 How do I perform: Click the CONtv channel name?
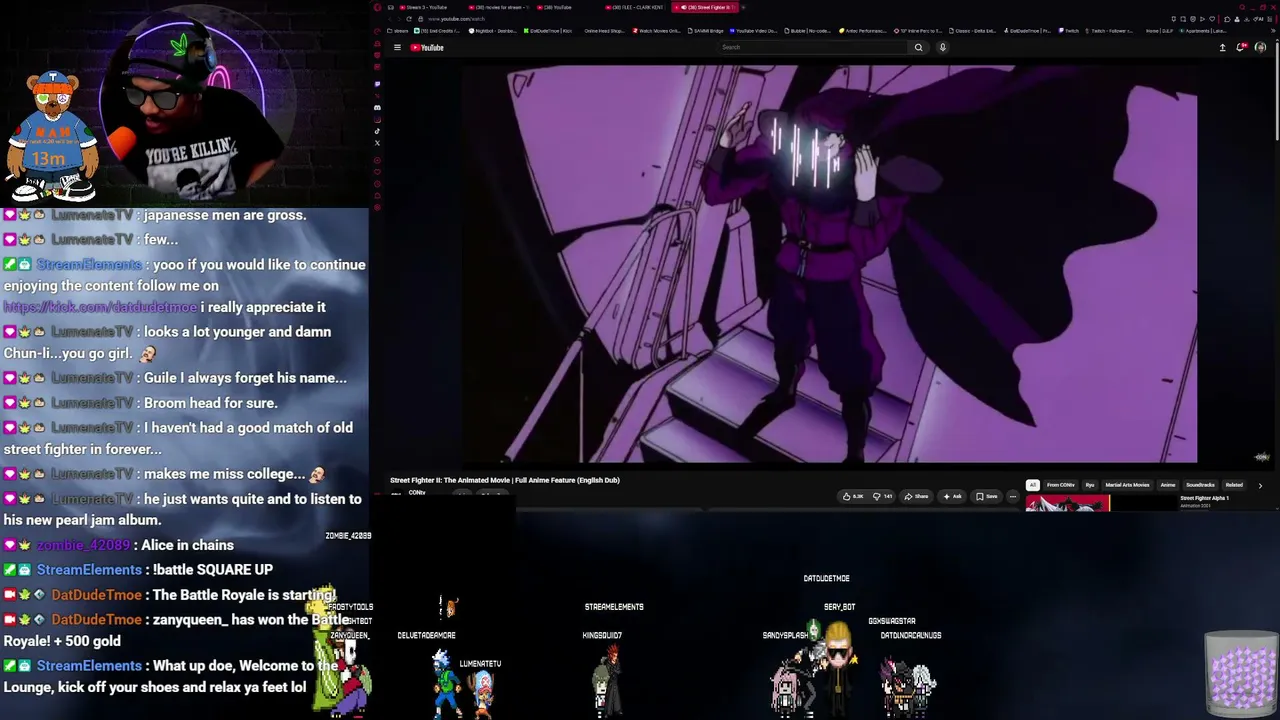tap(417, 493)
